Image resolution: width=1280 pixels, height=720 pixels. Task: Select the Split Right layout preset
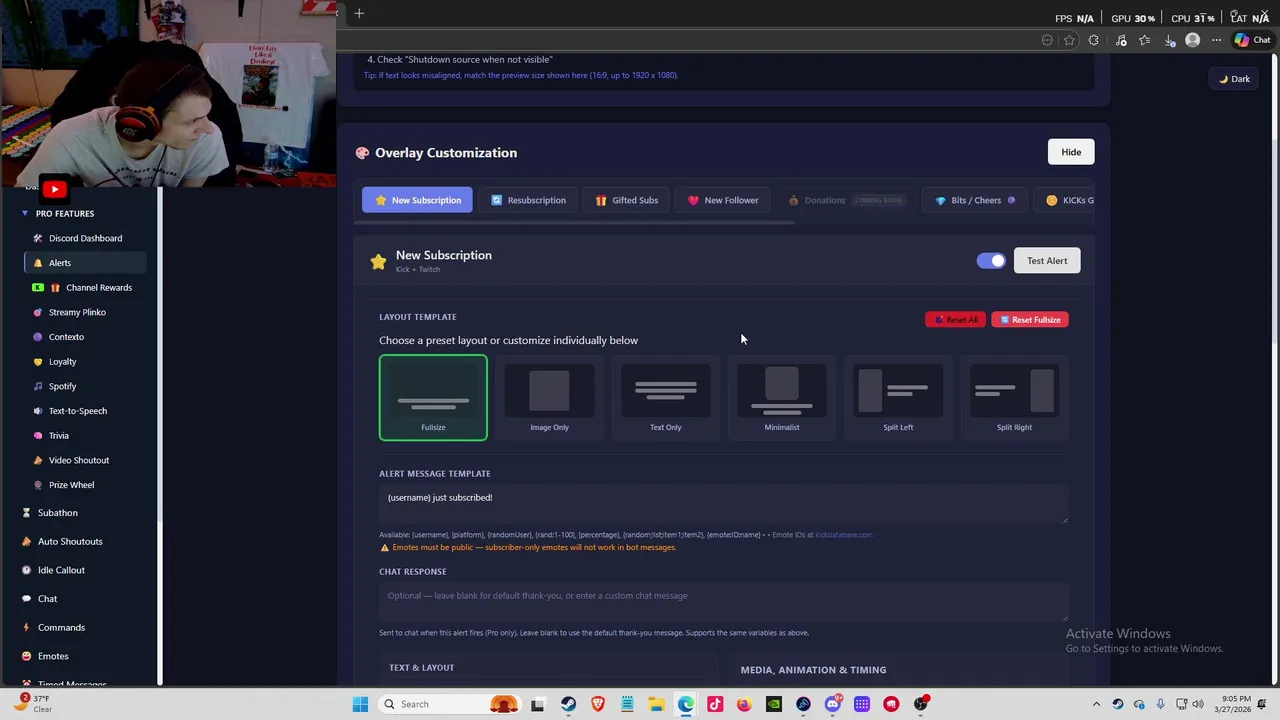[x=1014, y=398]
